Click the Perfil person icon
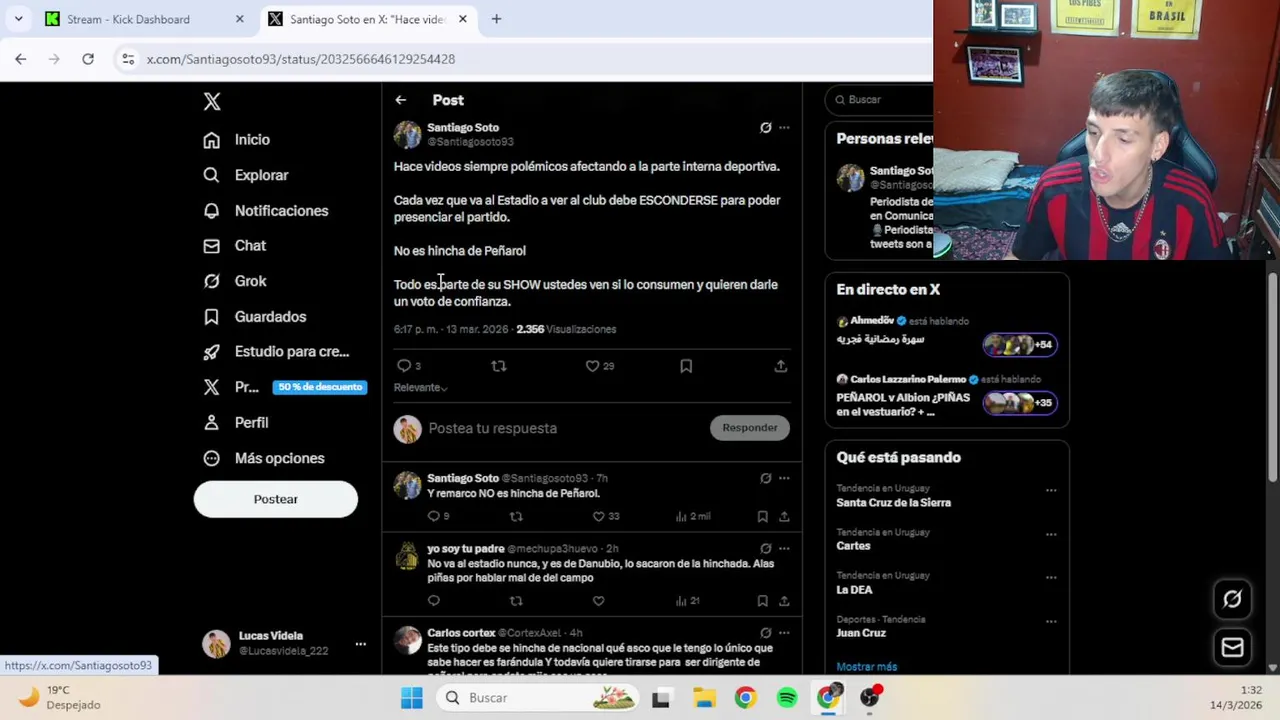 [211, 423]
